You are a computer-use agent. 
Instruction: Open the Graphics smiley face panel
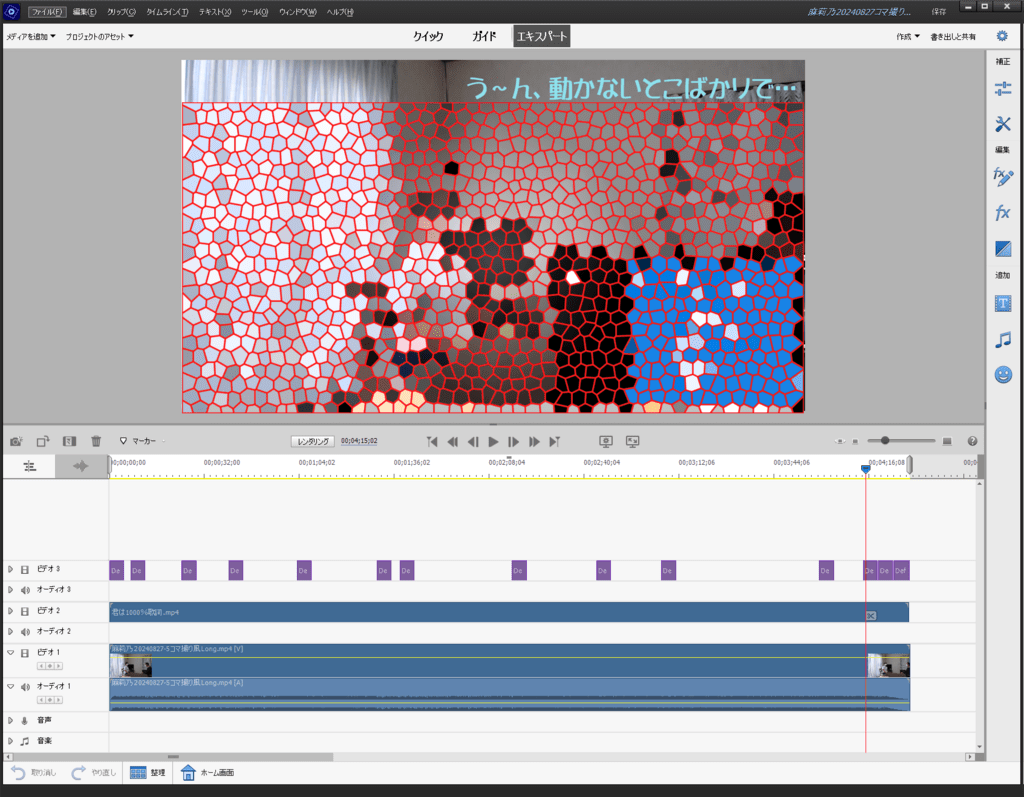coord(1002,375)
